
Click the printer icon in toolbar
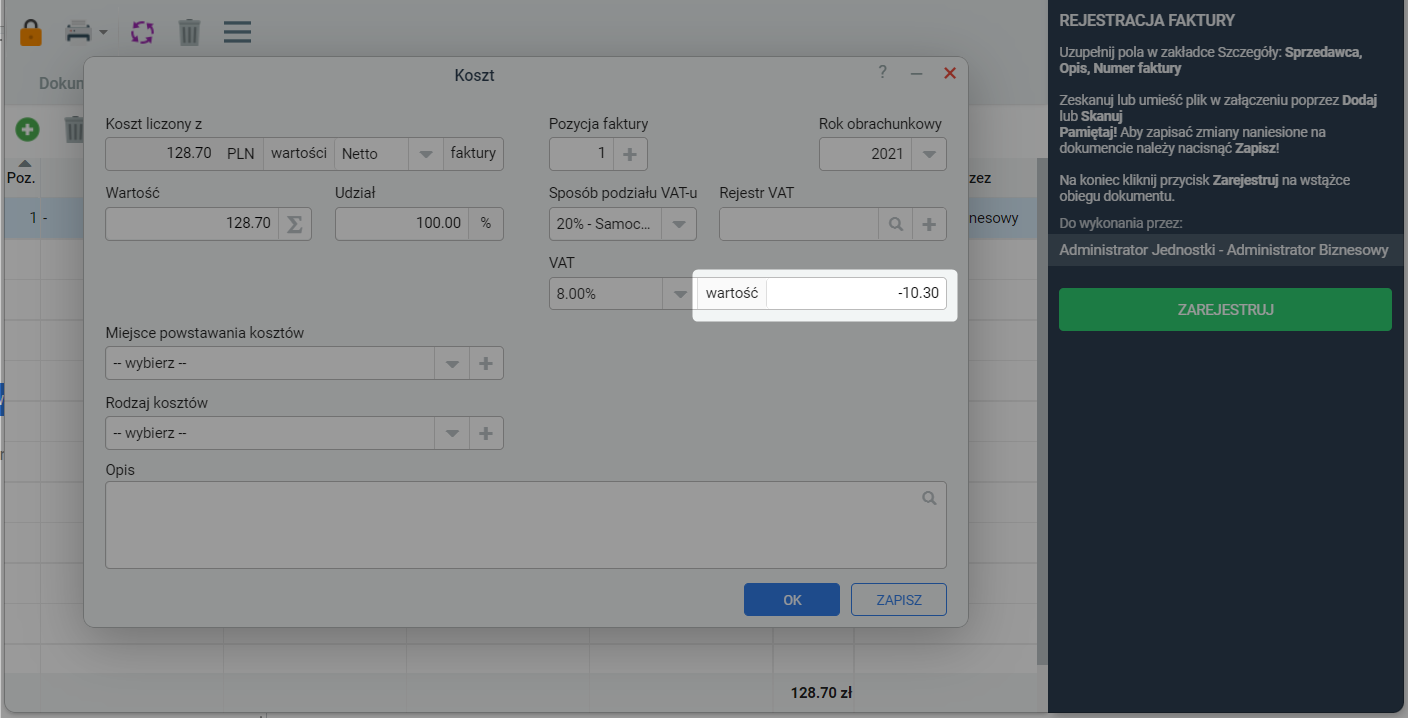click(x=78, y=32)
